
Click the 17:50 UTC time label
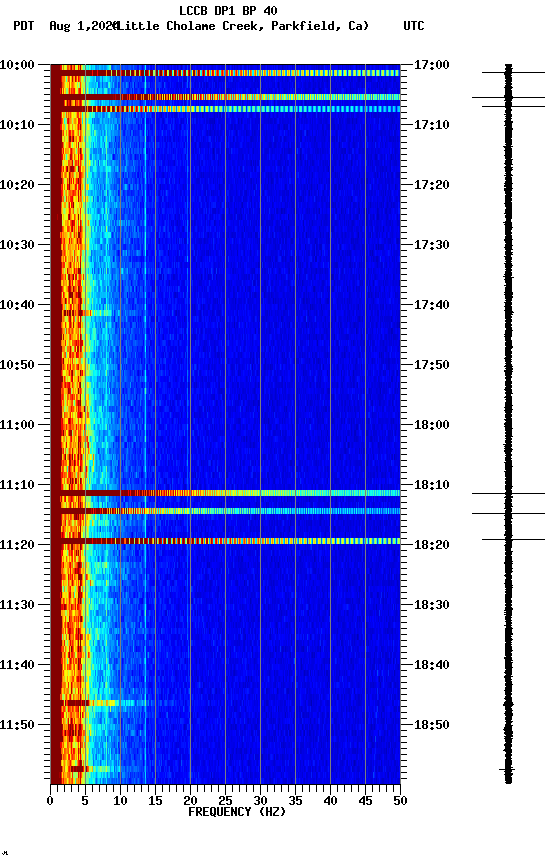[x=431, y=365]
